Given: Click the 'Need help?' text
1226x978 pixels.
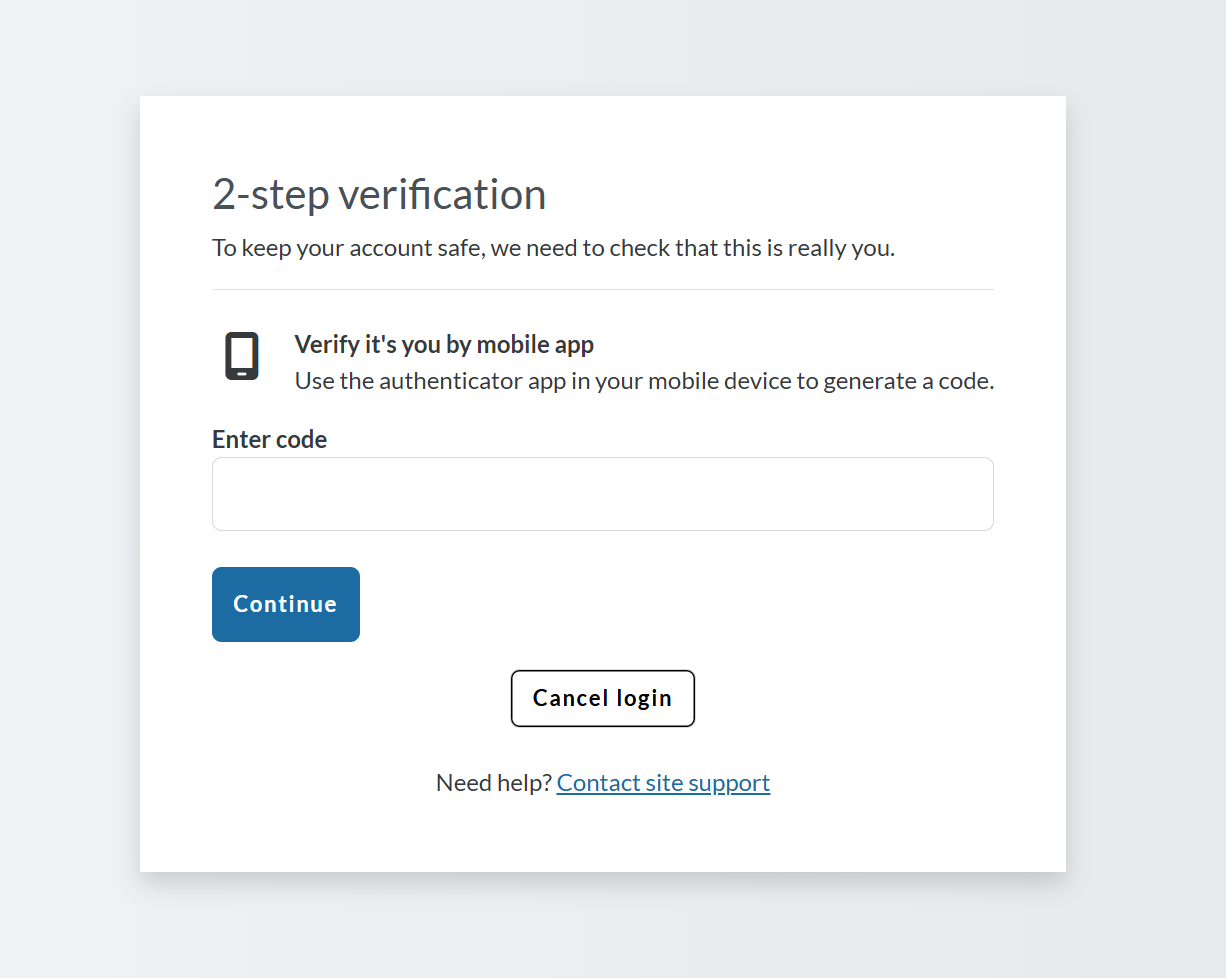Looking at the screenshot, I should (494, 782).
